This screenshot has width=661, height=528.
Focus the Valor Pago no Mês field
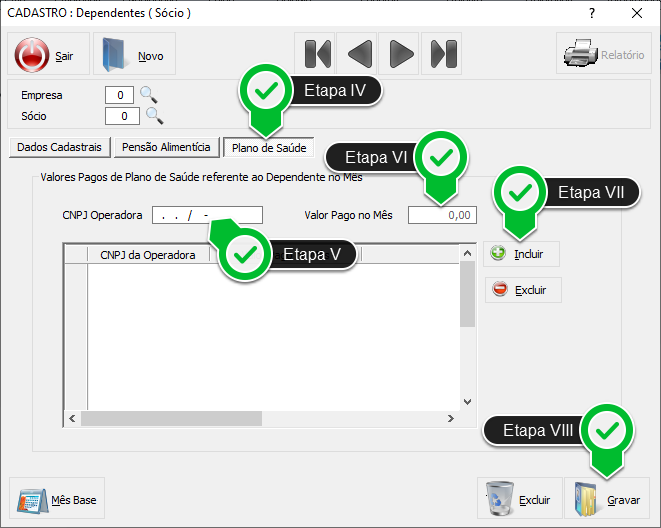[x=442, y=215]
